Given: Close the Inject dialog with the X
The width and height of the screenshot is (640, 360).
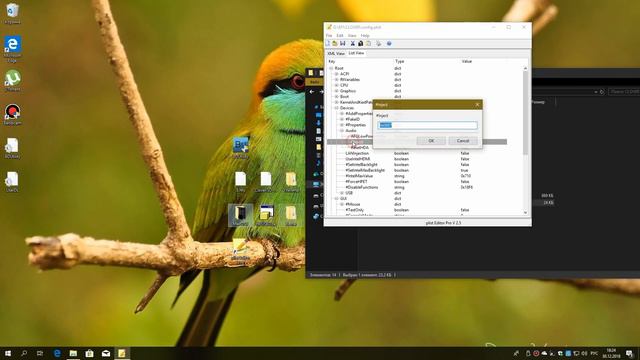Looking at the screenshot, I should point(477,105).
